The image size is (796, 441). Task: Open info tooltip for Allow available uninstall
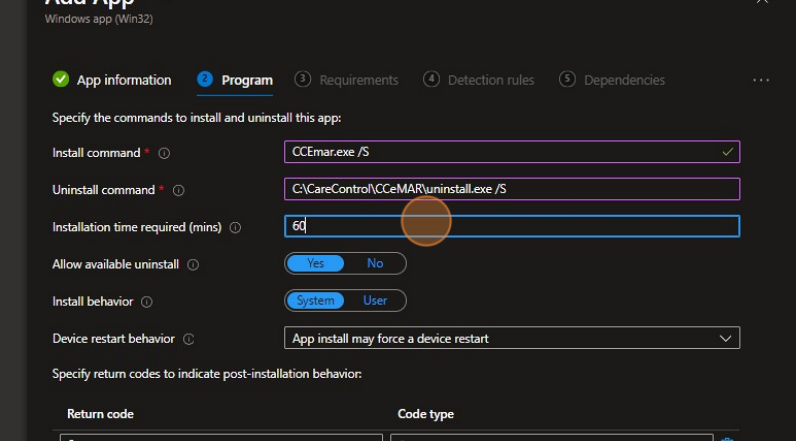coord(193,264)
